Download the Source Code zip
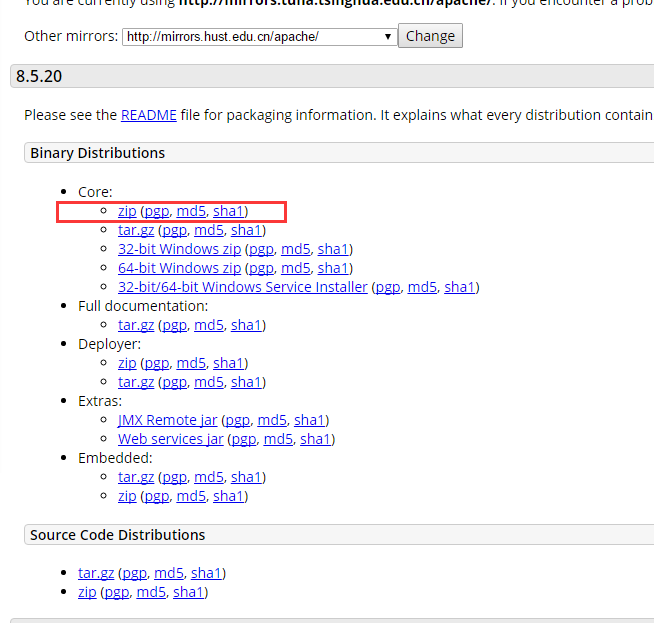Image resolution: width=655 pixels, height=624 pixels. pos(87,592)
